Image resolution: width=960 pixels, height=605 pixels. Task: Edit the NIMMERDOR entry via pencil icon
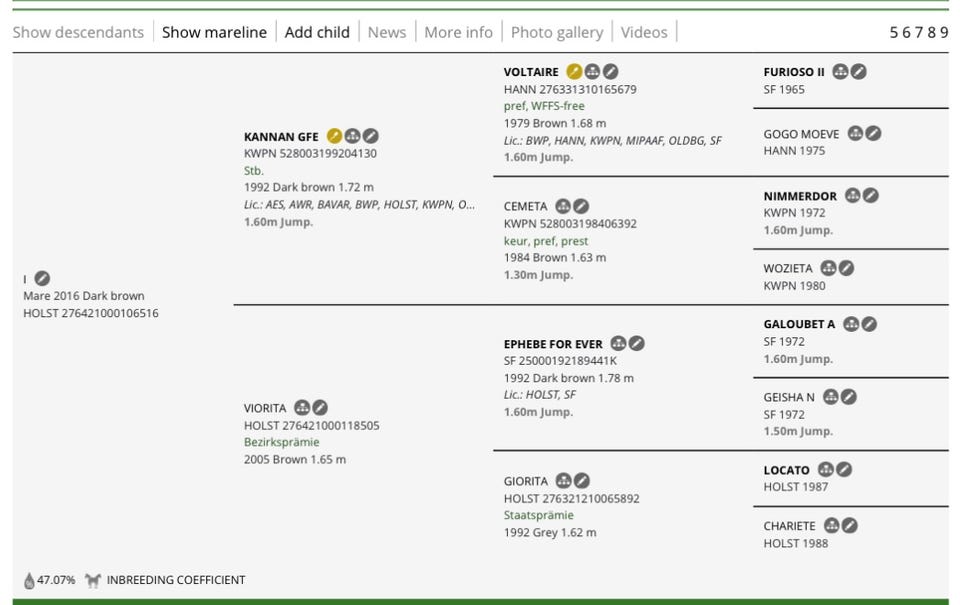pos(871,195)
